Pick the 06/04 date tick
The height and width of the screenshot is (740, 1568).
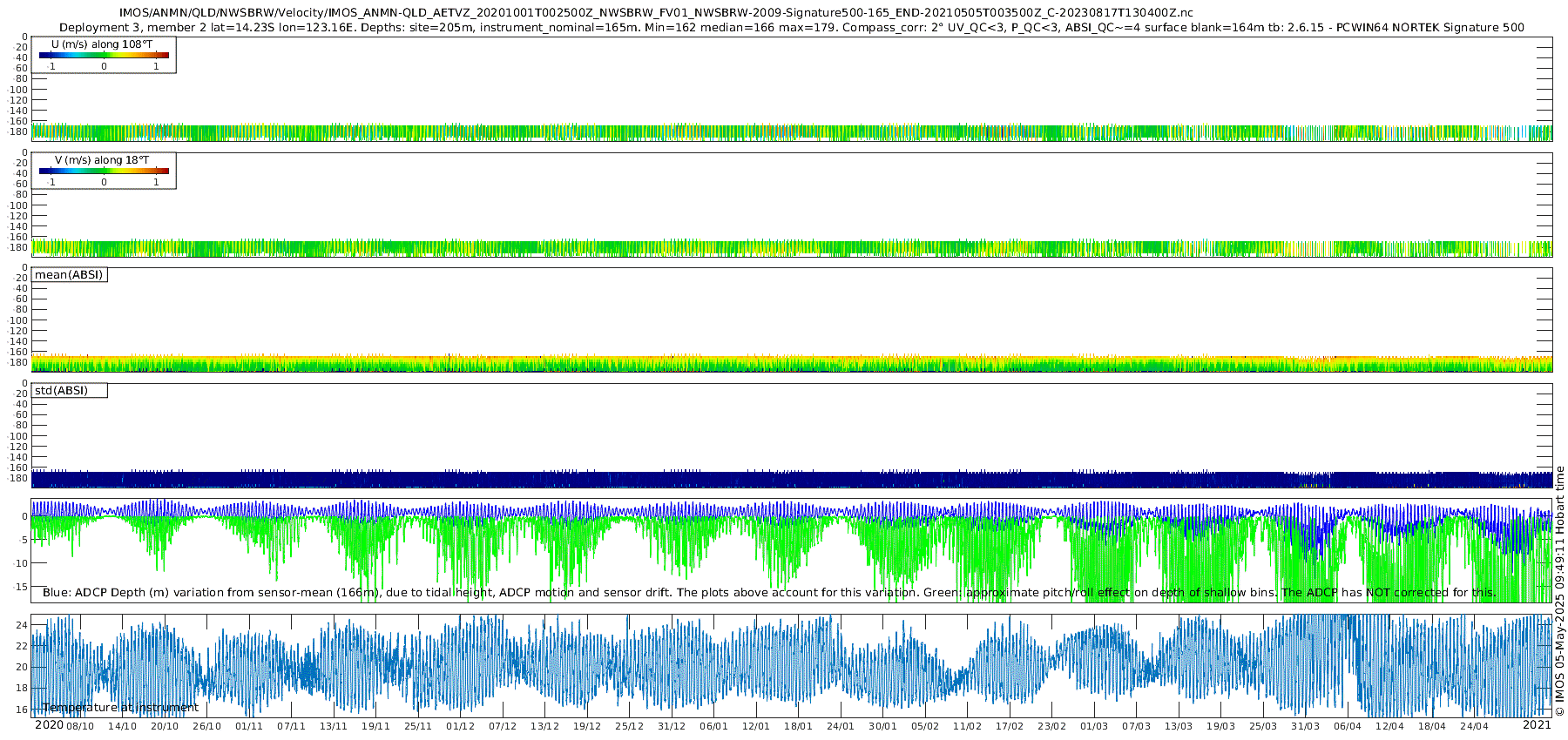tap(1348, 726)
